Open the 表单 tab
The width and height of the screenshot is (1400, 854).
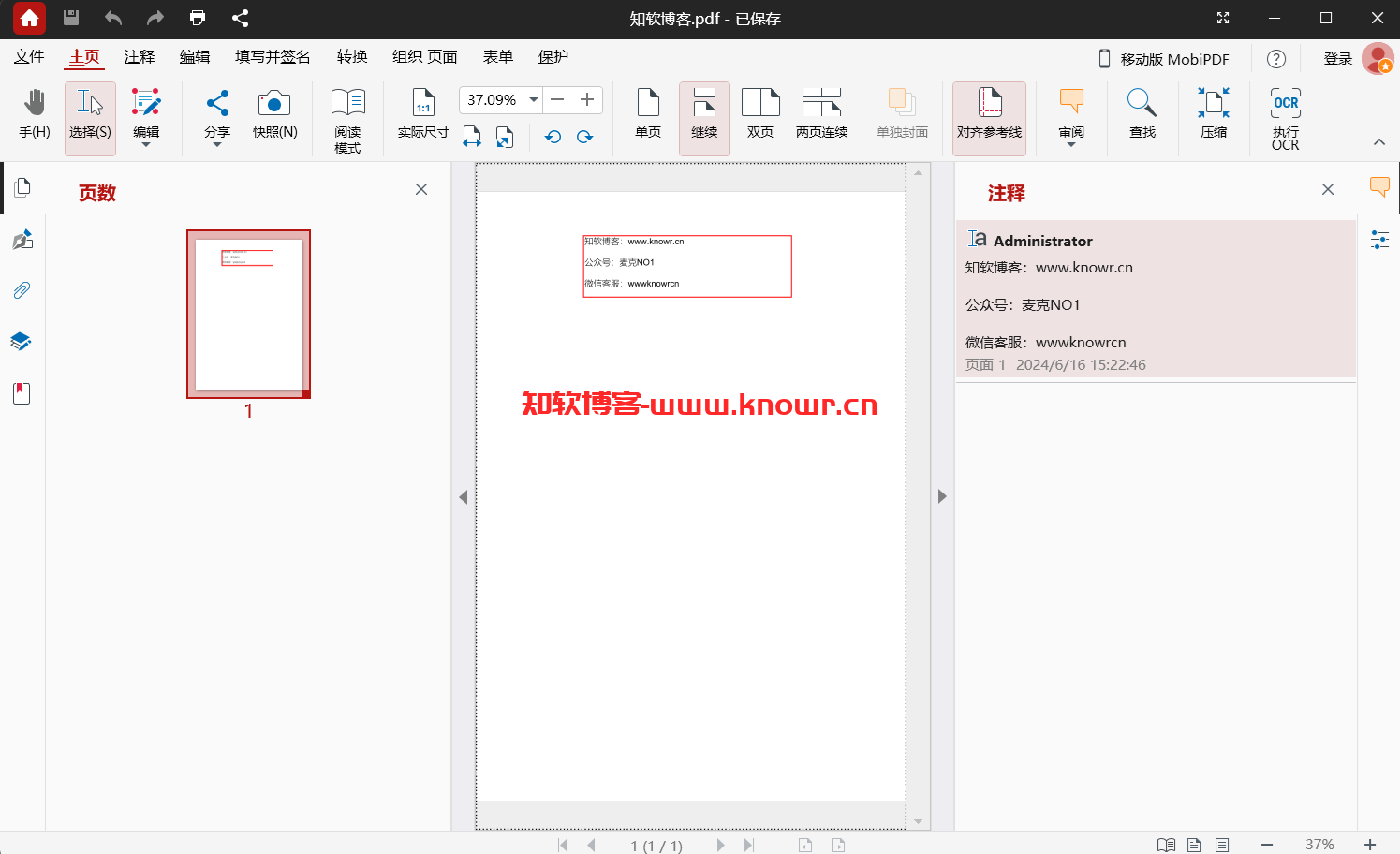pyautogui.click(x=498, y=57)
